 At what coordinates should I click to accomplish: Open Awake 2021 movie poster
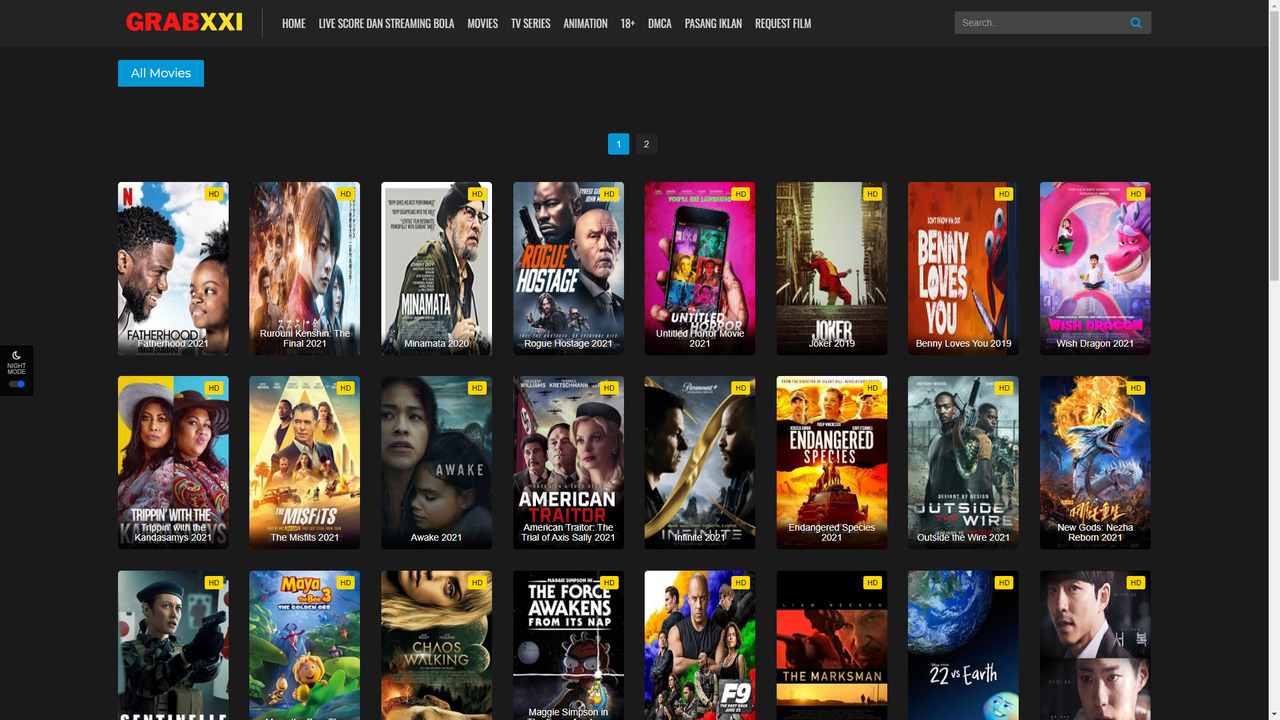[x=436, y=462]
